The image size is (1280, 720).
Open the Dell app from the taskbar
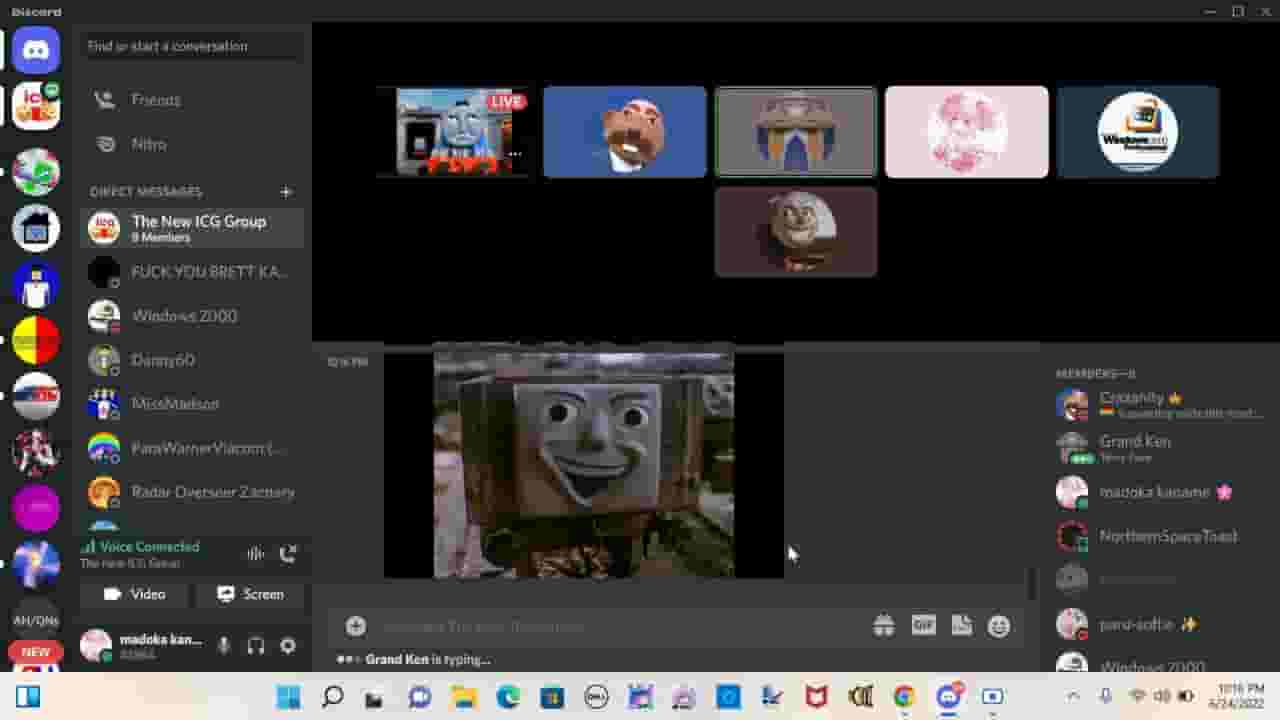[x=596, y=697]
